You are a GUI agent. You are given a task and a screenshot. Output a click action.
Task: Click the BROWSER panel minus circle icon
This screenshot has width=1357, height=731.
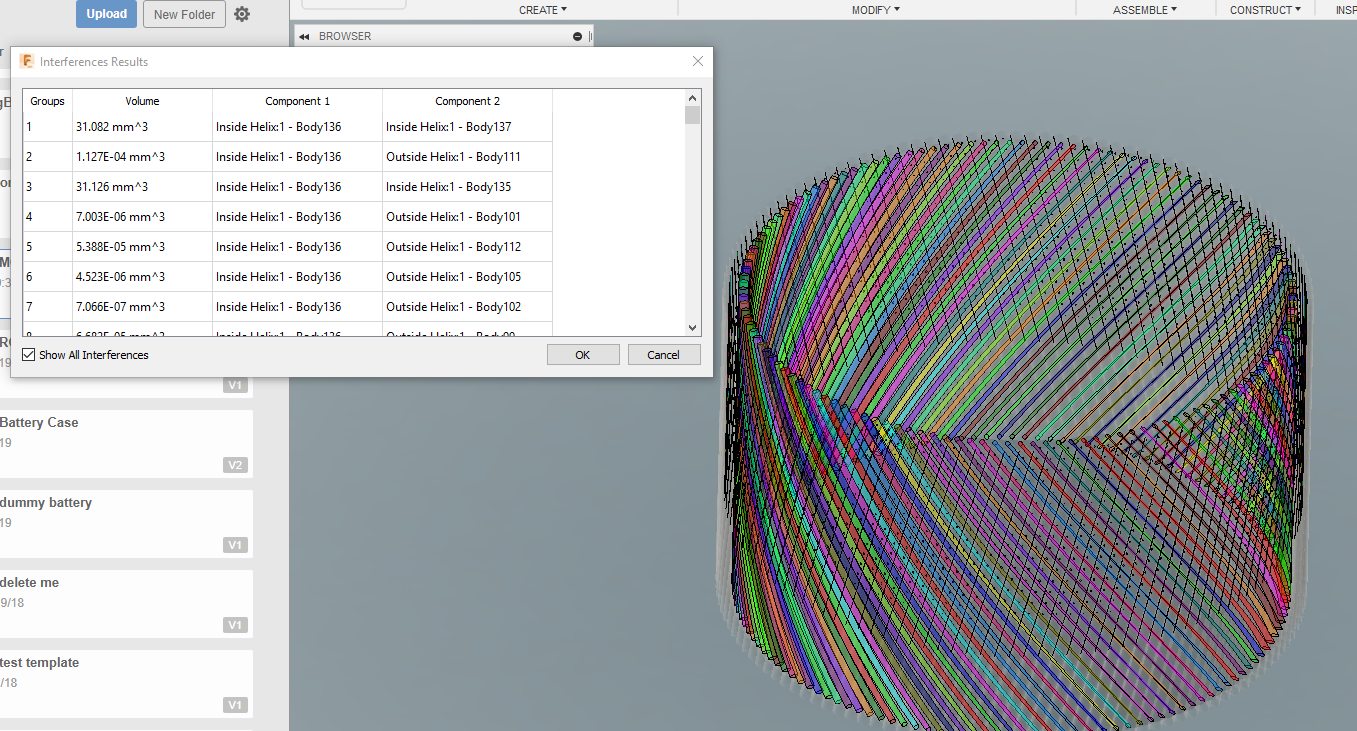point(577,37)
